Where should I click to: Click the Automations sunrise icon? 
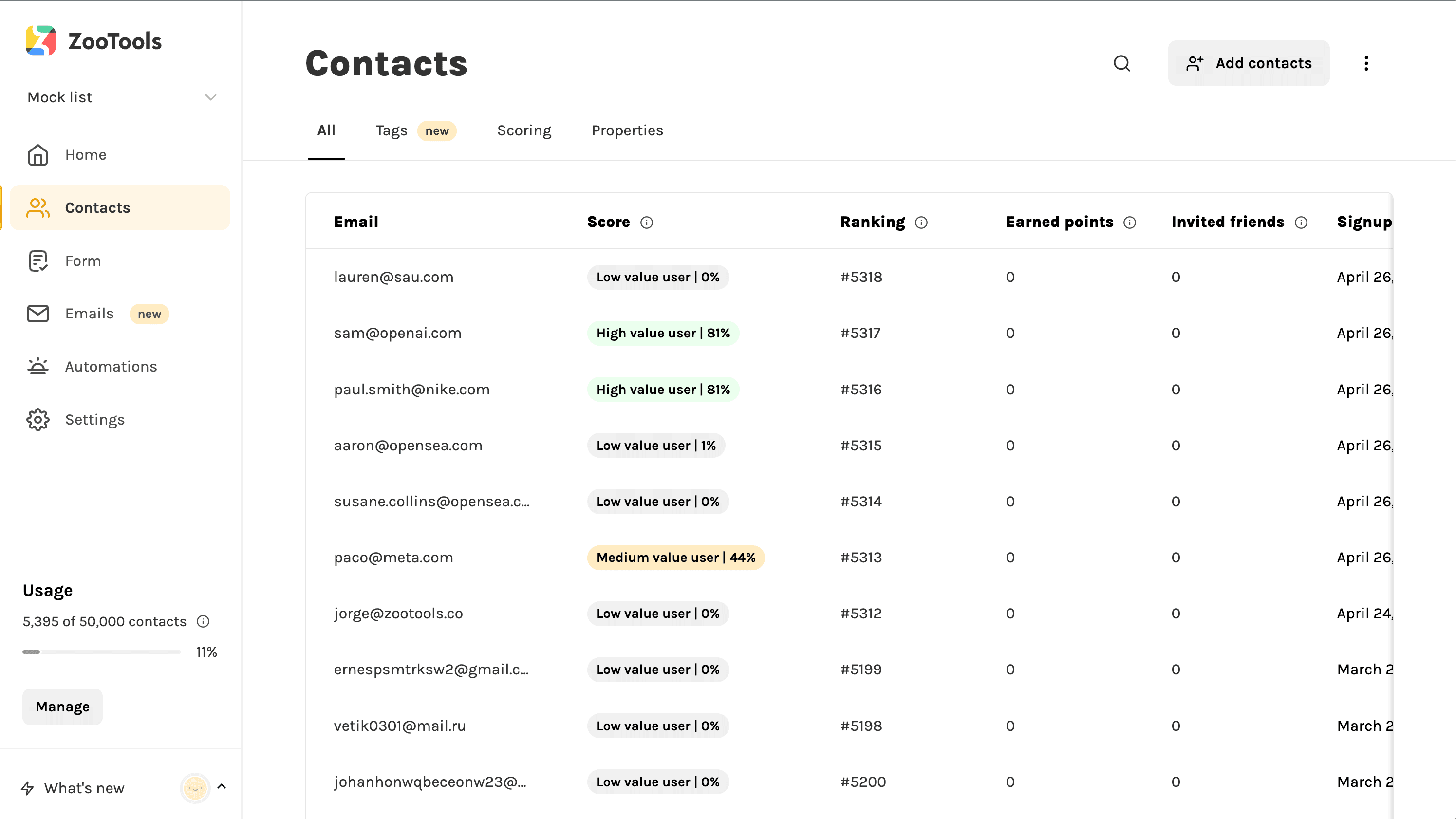(38, 366)
